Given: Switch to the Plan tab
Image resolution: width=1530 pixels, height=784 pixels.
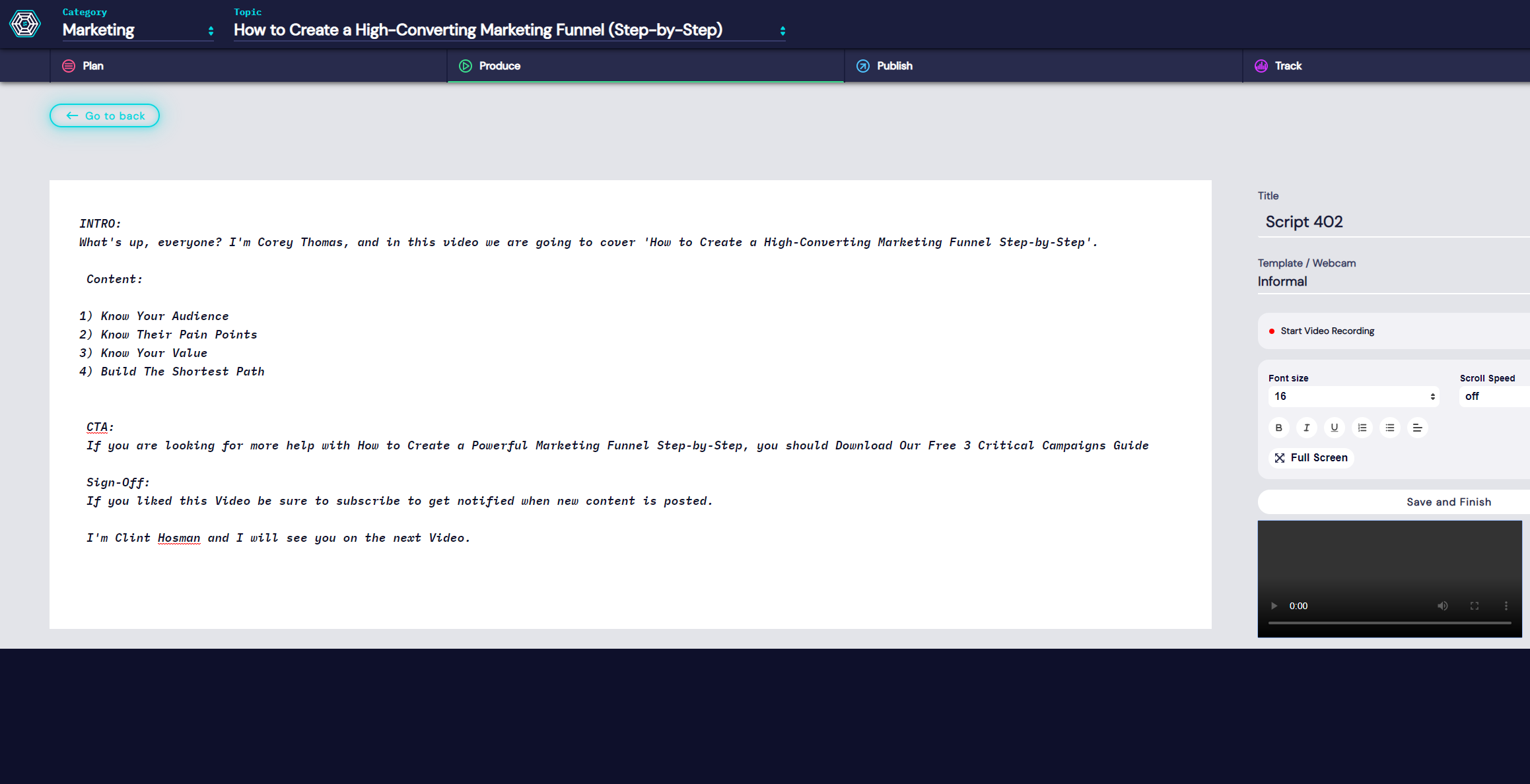Looking at the screenshot, I should point(248,66).
